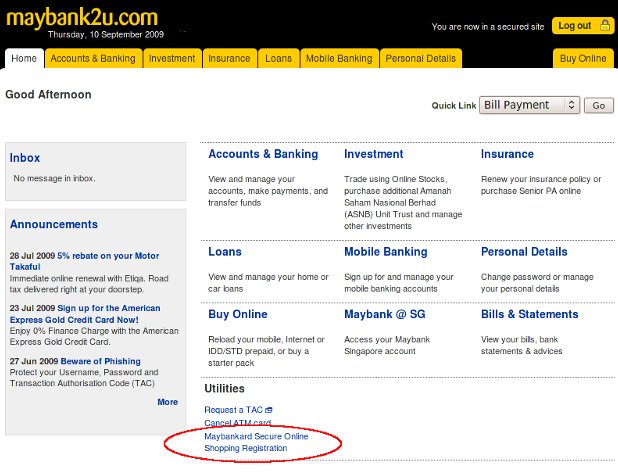The height and width of the screenshot is (472, 618).
Task: Click 'View your bills, bank statements & advices'
Action: click(521, 345)
